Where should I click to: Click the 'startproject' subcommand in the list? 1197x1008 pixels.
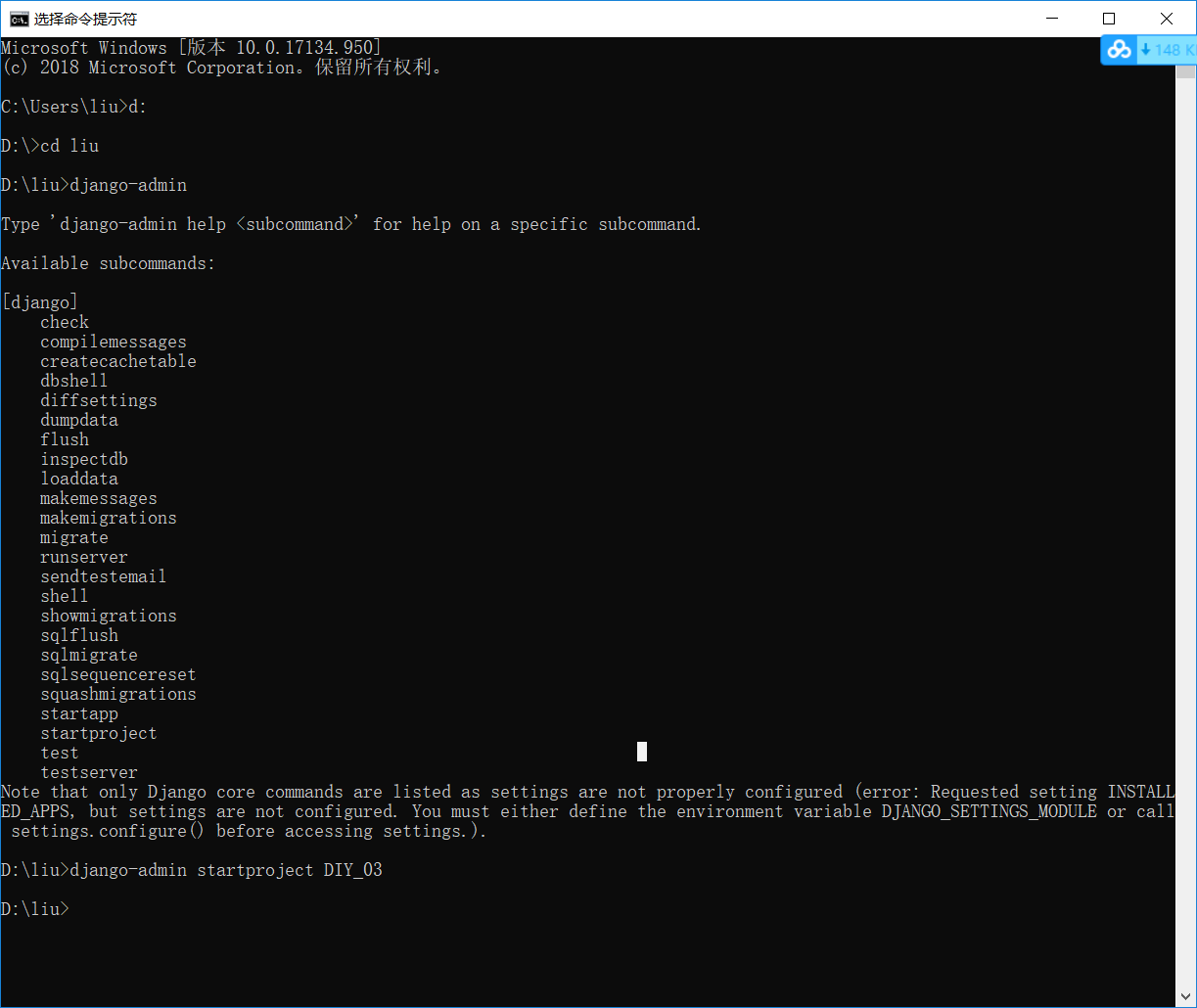pyautogui.click(x=99, y=733)
